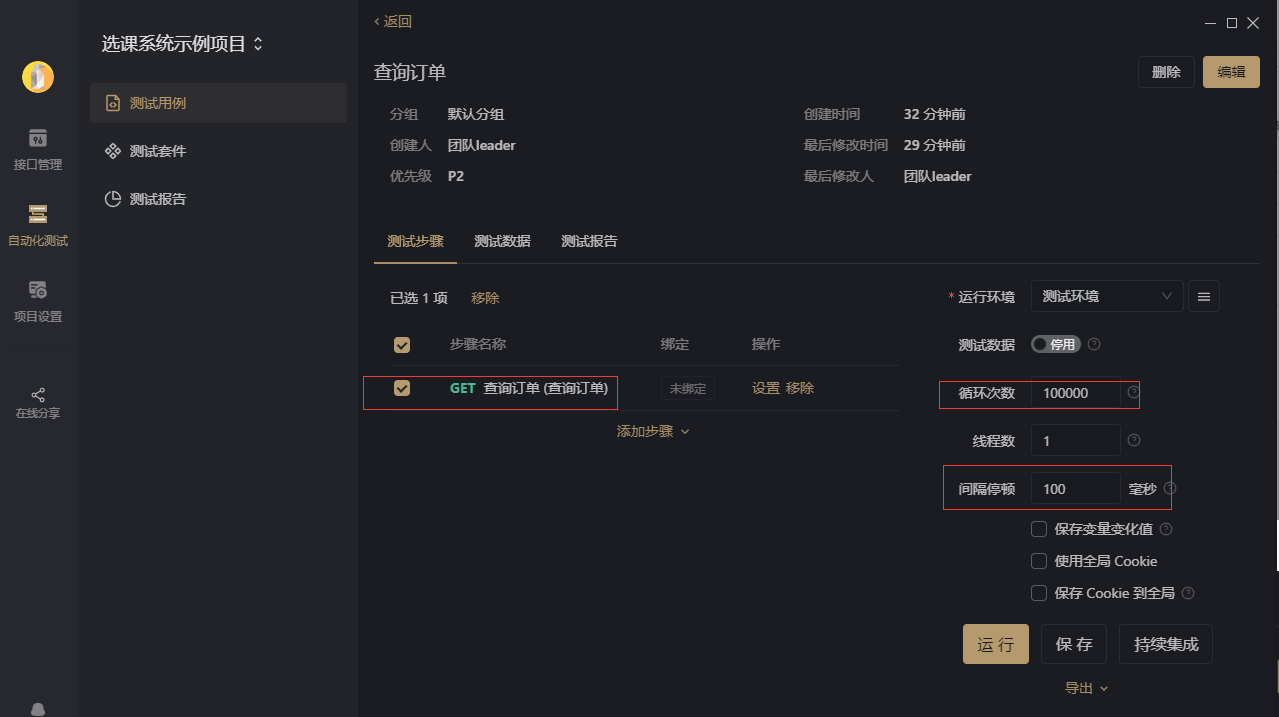
Task: Switch to the 测试数据 tab
Action: coord(502,241)
